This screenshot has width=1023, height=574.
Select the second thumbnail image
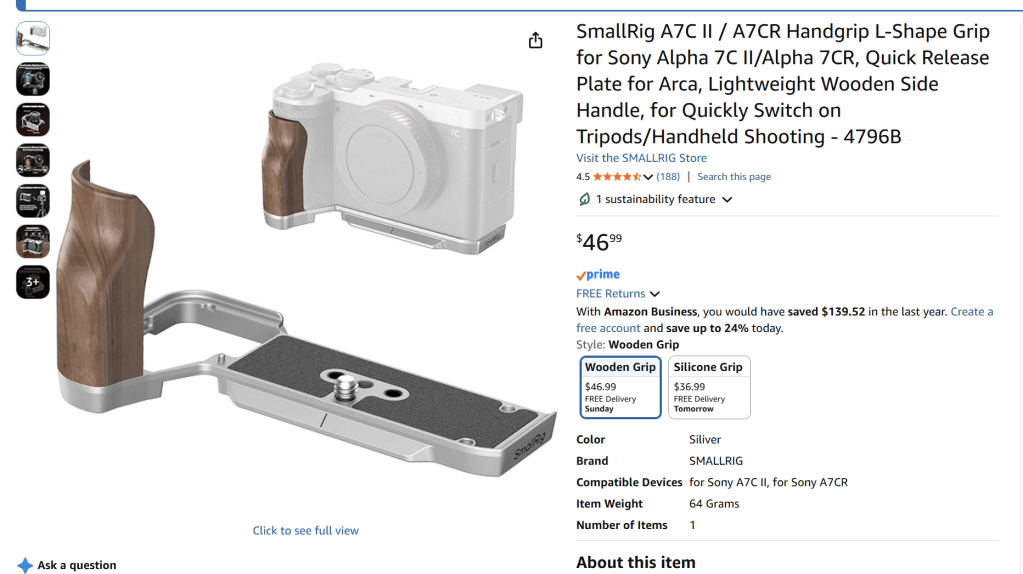(x=33, y=79)
